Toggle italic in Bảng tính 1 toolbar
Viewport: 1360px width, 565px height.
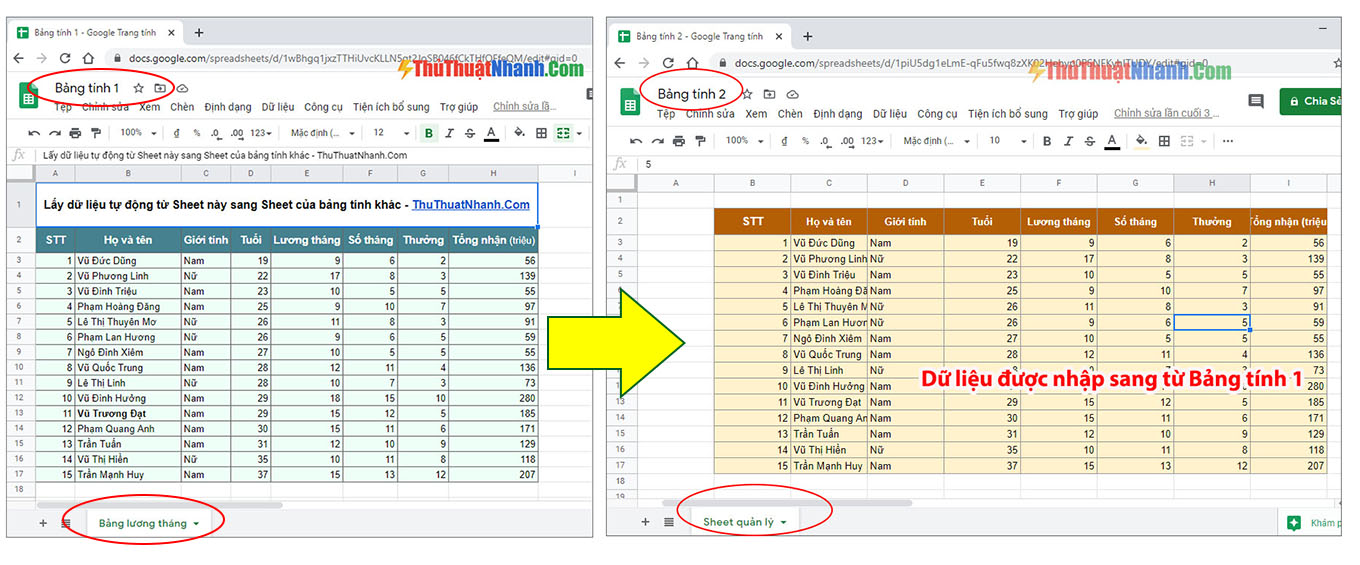tap(450, 133)
